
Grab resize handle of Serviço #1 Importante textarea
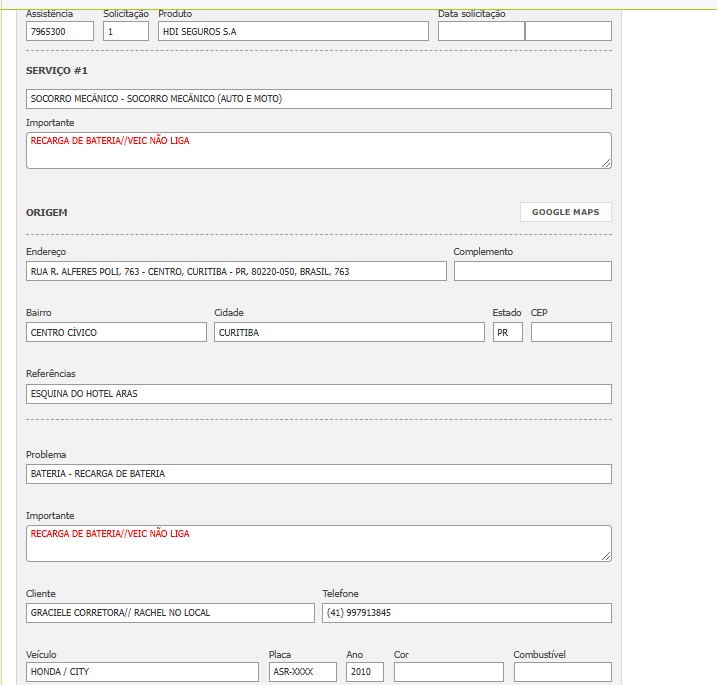pos(606,162)
